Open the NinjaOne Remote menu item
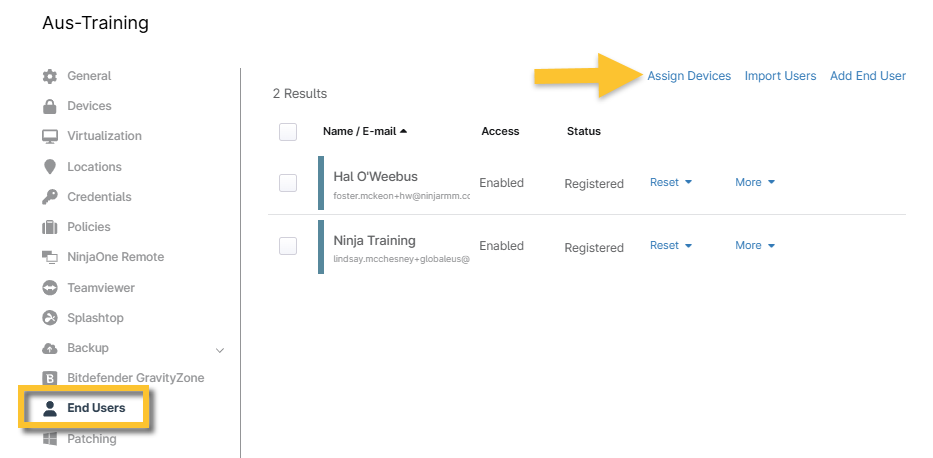The height and width of the screenshot is (458, 933). point(115,257)
